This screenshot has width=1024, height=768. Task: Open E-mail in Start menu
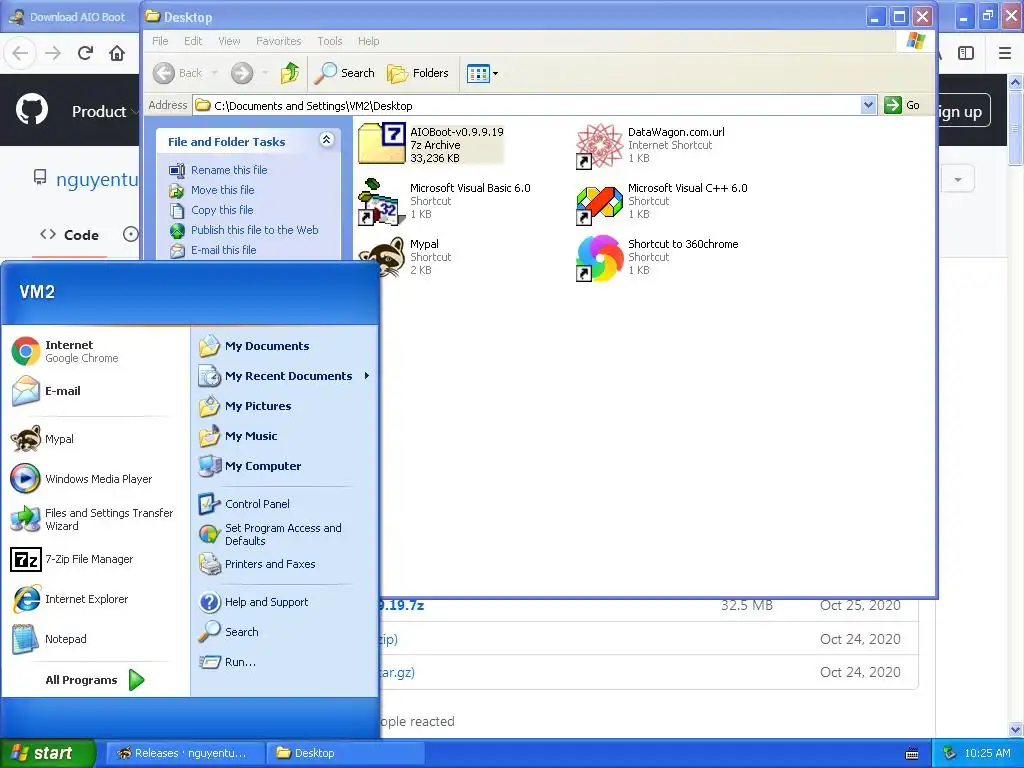click(95, 391)
